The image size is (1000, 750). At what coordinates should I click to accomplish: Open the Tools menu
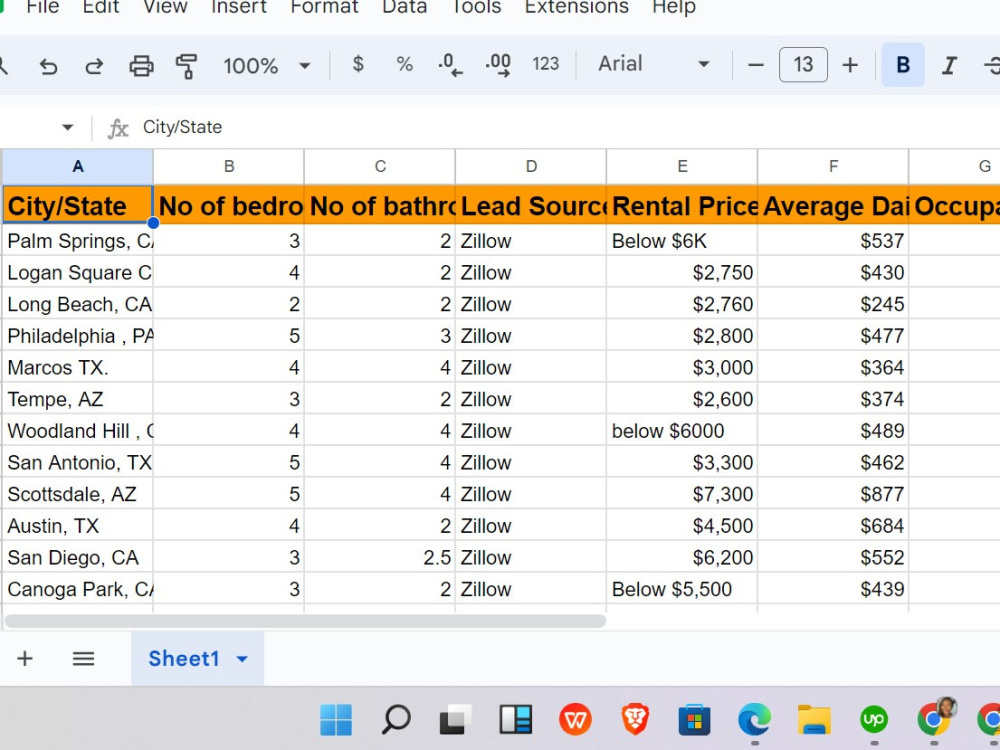tap(476, 7)
